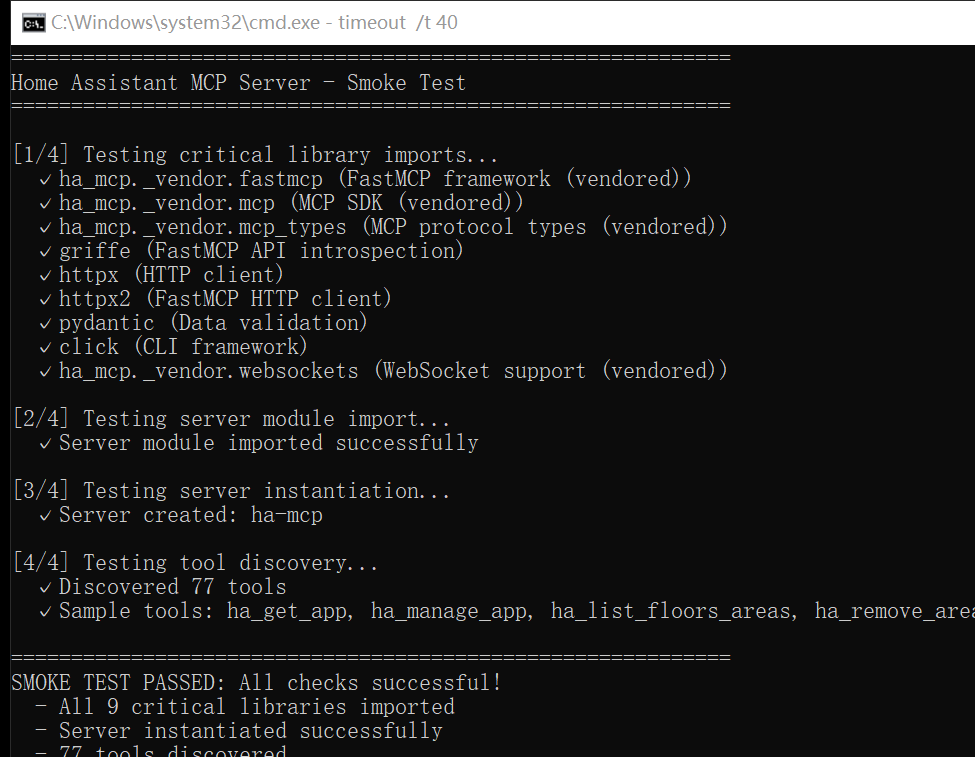Select the 'Server module imported successfully' line
This screenshot has height=757, width=975.
(x=259, y=443)
